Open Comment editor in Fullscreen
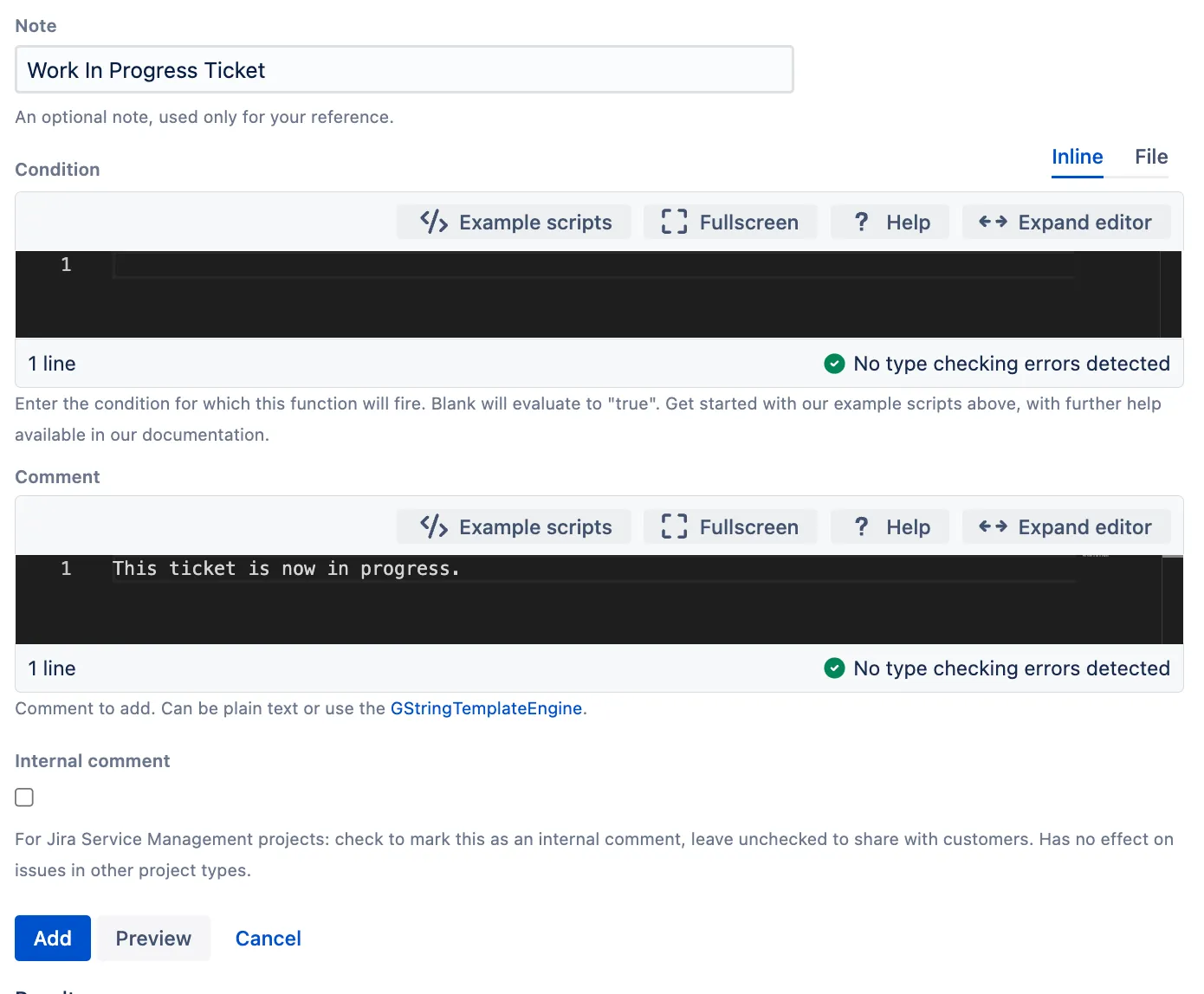This screenshot has width=1204, height=994. [x=730, y=527]
